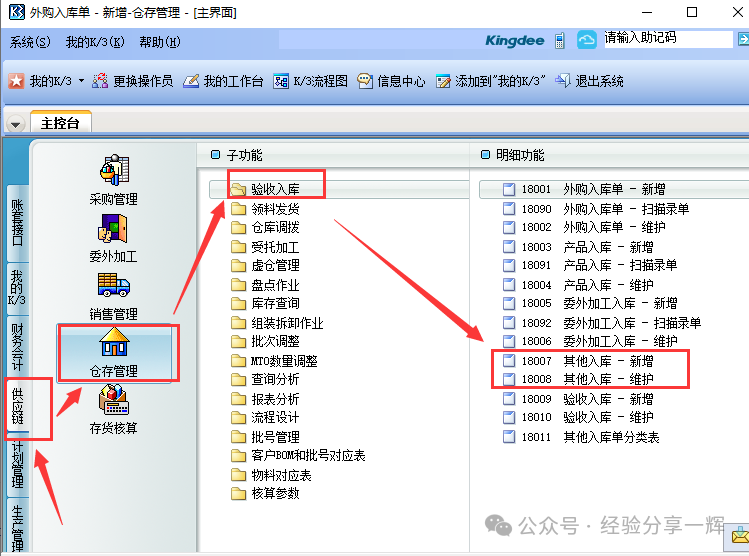Open the 存货核算 module icon
749x556 pixels.
tap(113, 402)
